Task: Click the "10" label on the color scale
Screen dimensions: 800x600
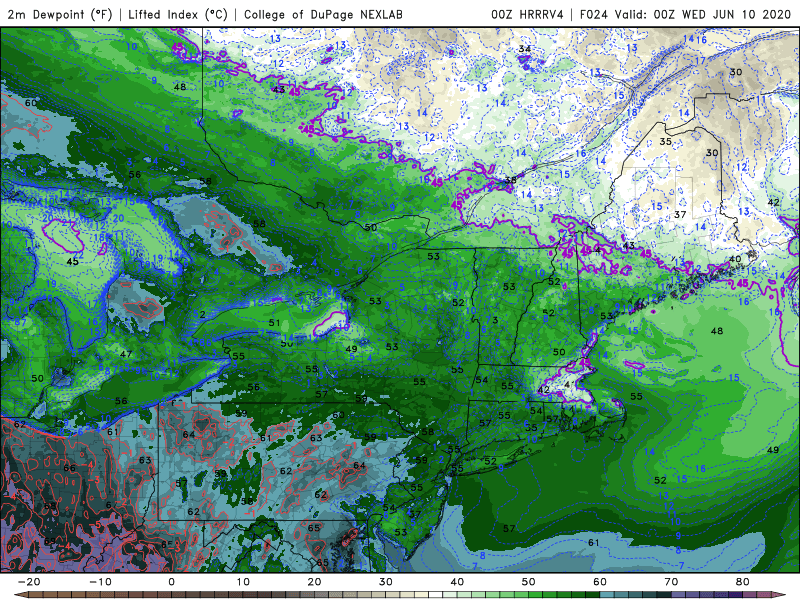Action: (243, 582)
